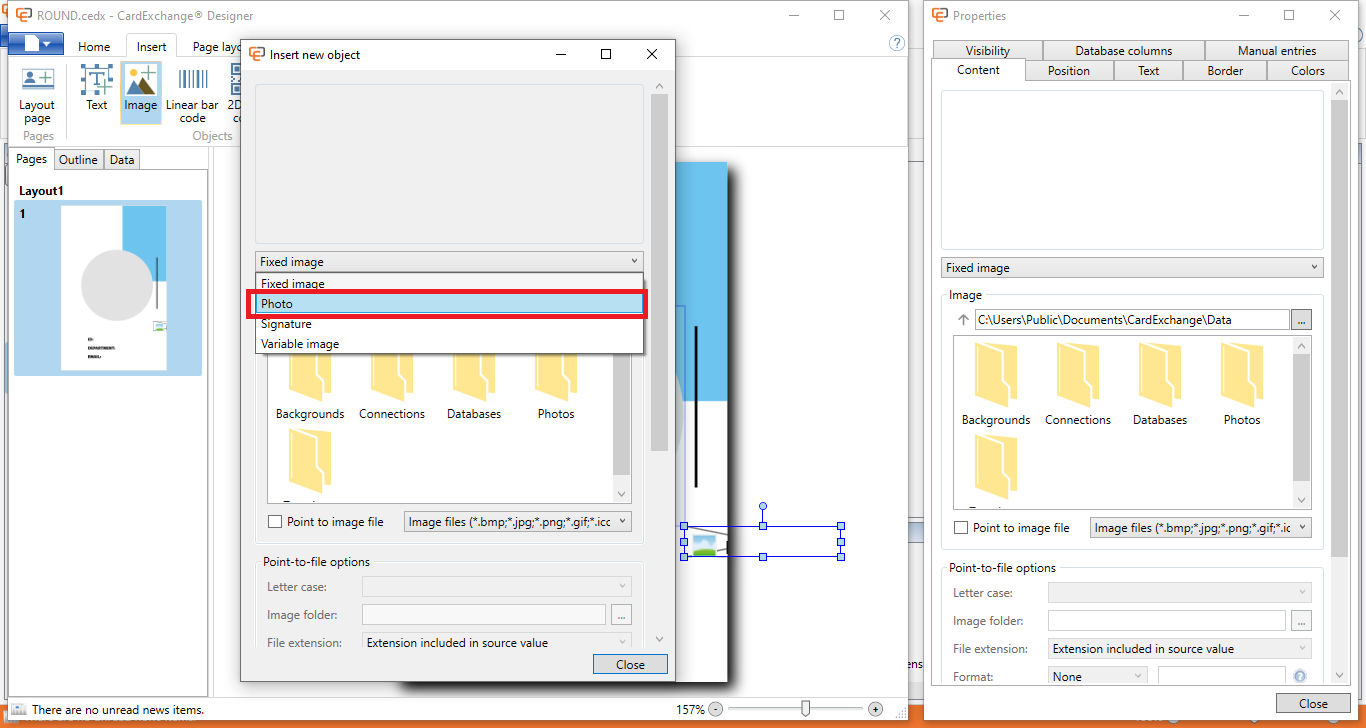Switch to the Home ribbon tab
The width and height of the screenshot is (1366, 728).
[x=94, y=47]
